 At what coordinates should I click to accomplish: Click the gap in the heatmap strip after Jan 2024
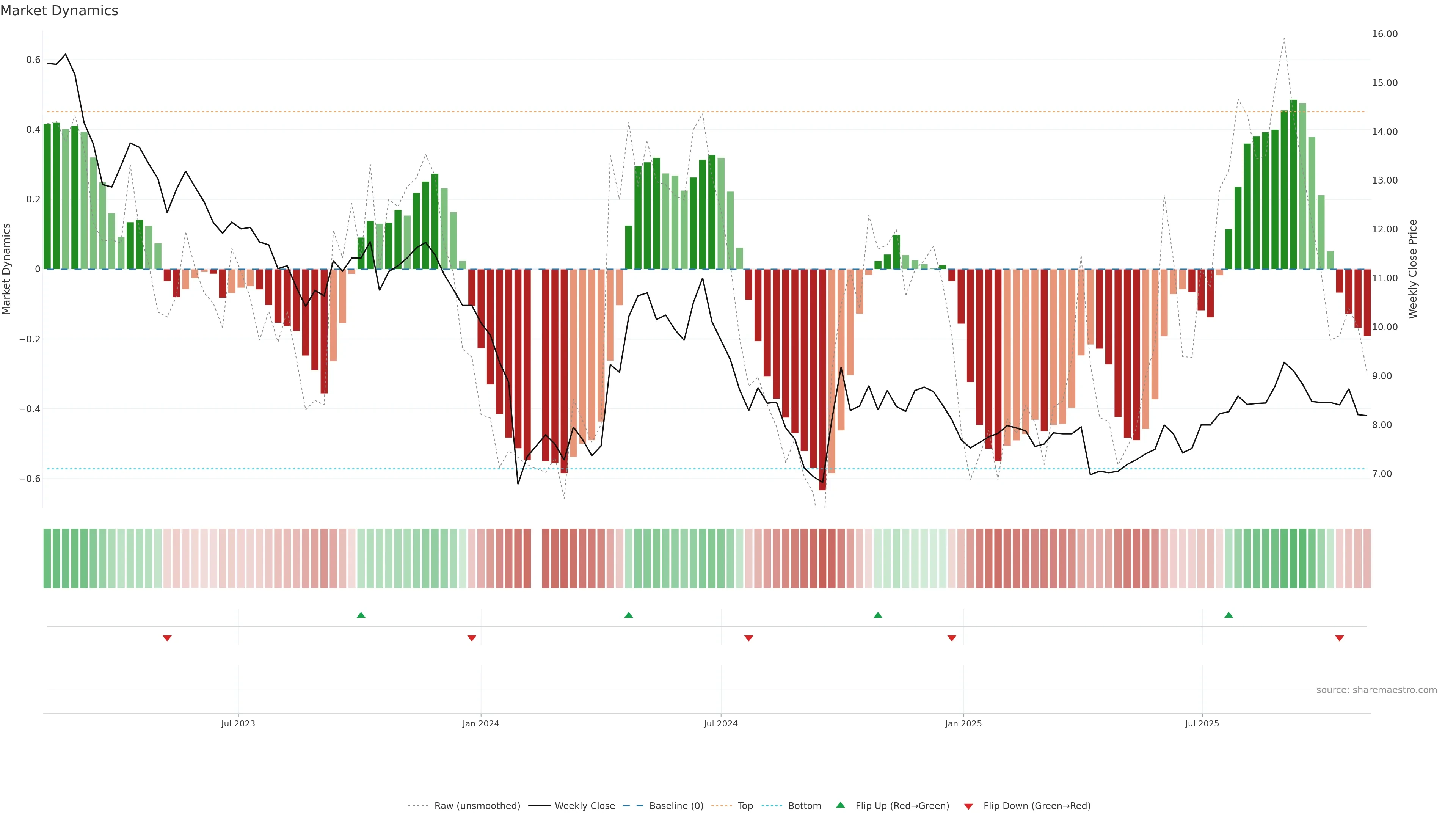click(x=537, y=558)
